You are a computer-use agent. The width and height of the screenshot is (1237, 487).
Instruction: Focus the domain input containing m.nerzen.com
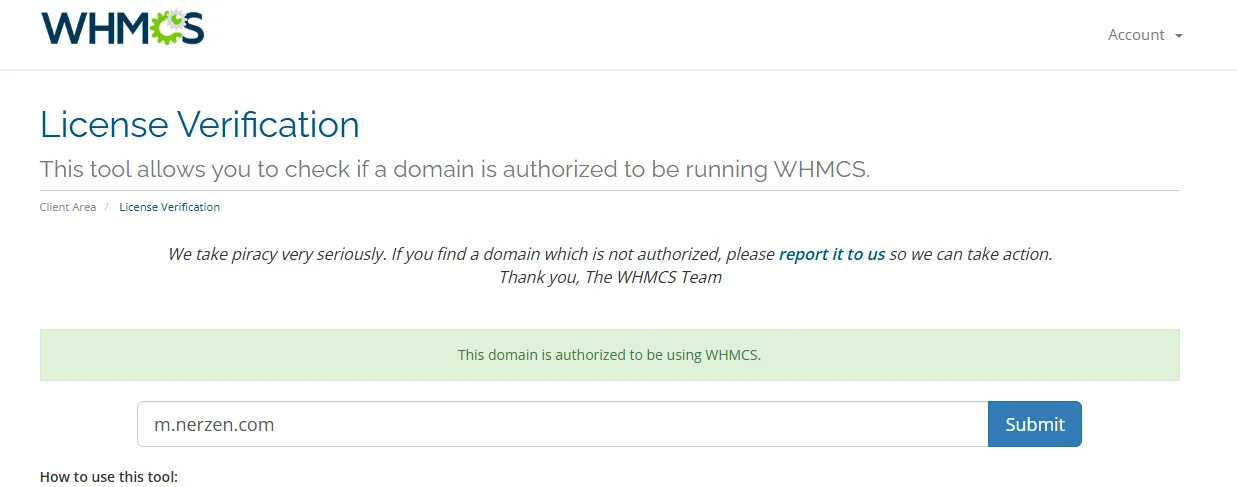click(x=562, y=424)
